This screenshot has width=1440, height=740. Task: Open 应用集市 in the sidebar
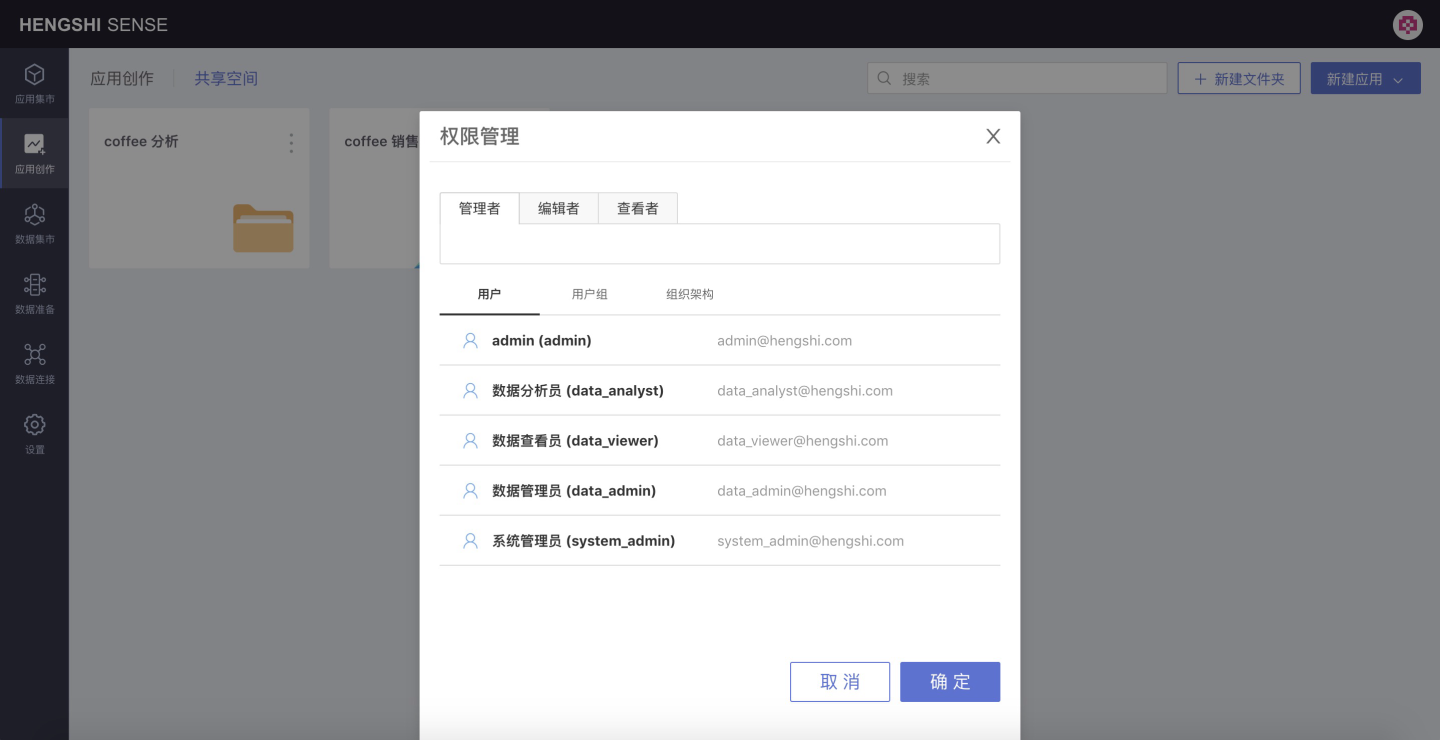click(x=34, y=83)
